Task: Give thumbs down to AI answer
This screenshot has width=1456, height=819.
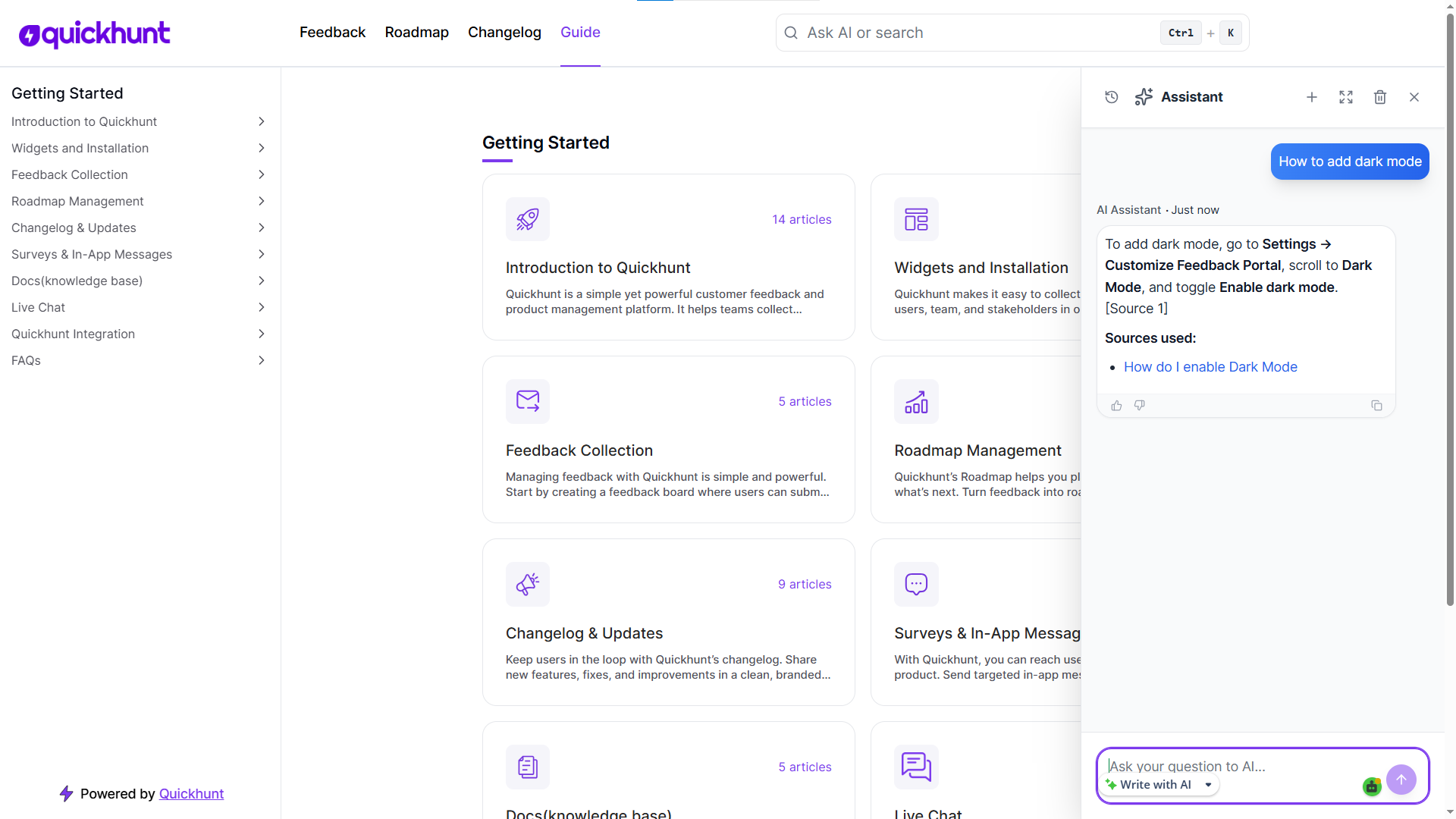Action: [x=1139, y=406]
